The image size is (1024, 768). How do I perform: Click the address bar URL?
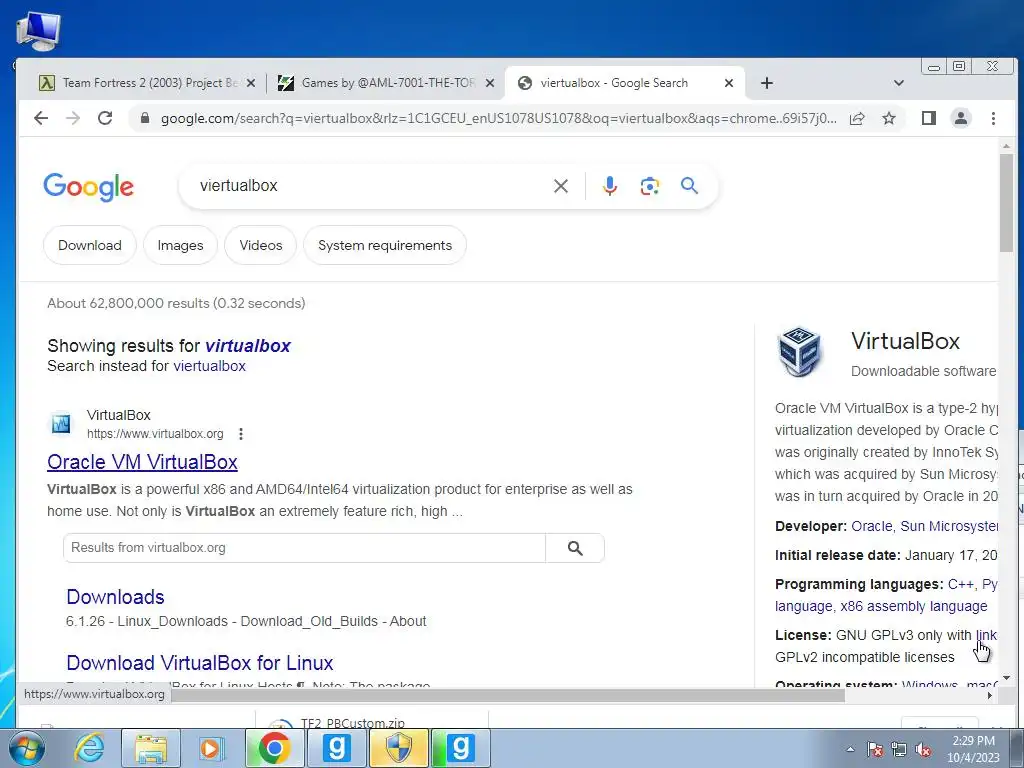pos(499,118)
